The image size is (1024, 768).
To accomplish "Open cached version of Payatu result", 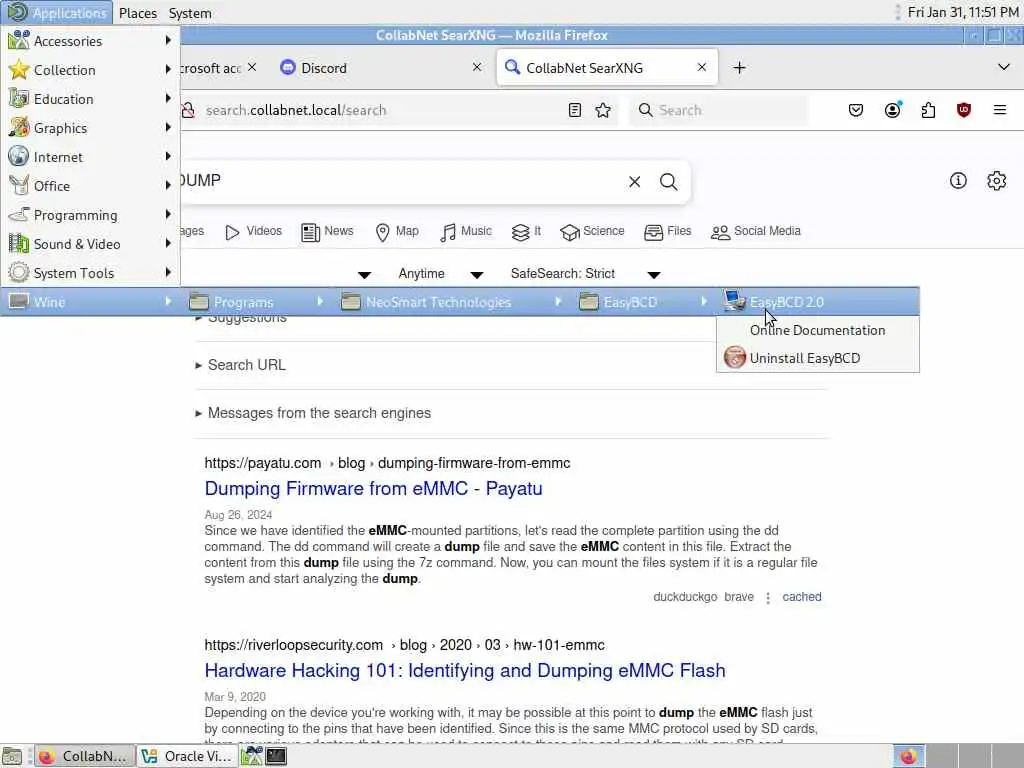I will pyautogui.click(x=802, y=597).
